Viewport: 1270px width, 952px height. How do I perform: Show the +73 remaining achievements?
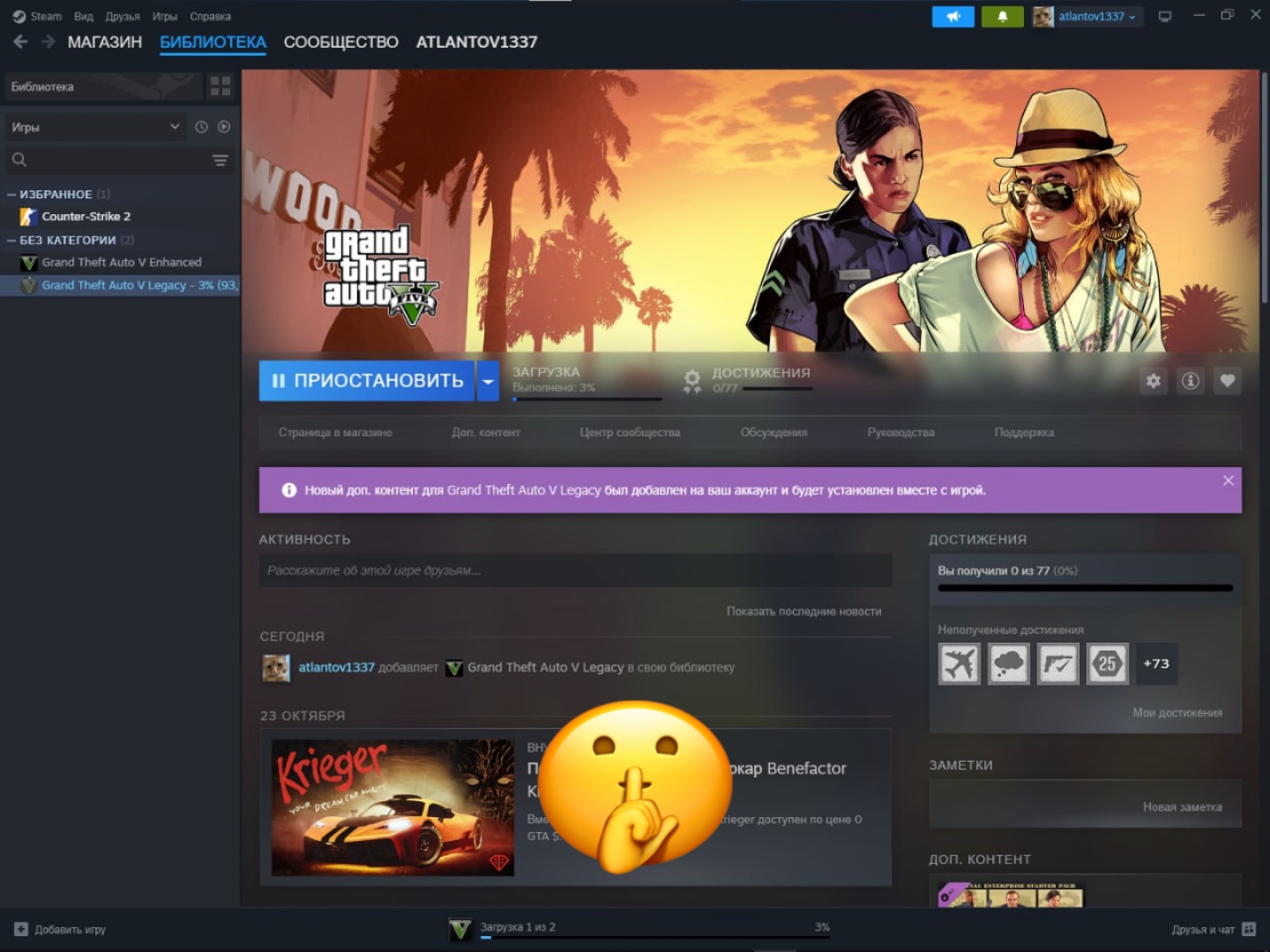click(x=1156, y=664)
